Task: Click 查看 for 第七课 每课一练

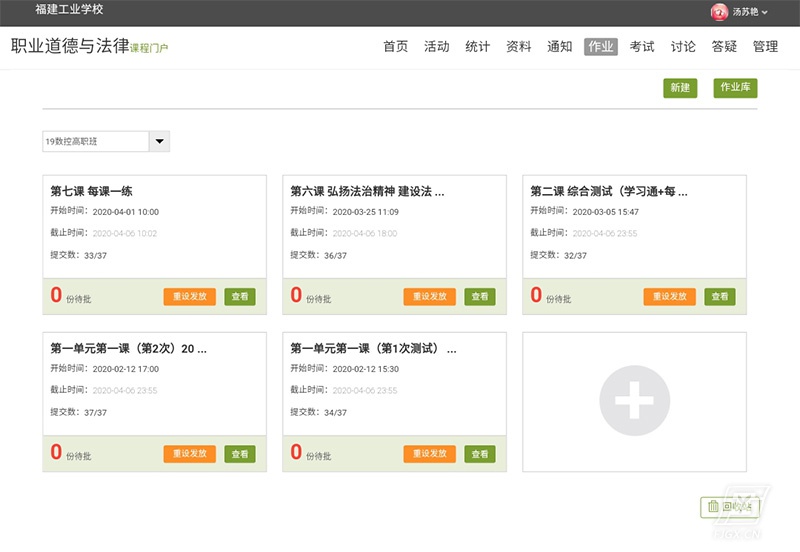Action: [x=240, y=297]
